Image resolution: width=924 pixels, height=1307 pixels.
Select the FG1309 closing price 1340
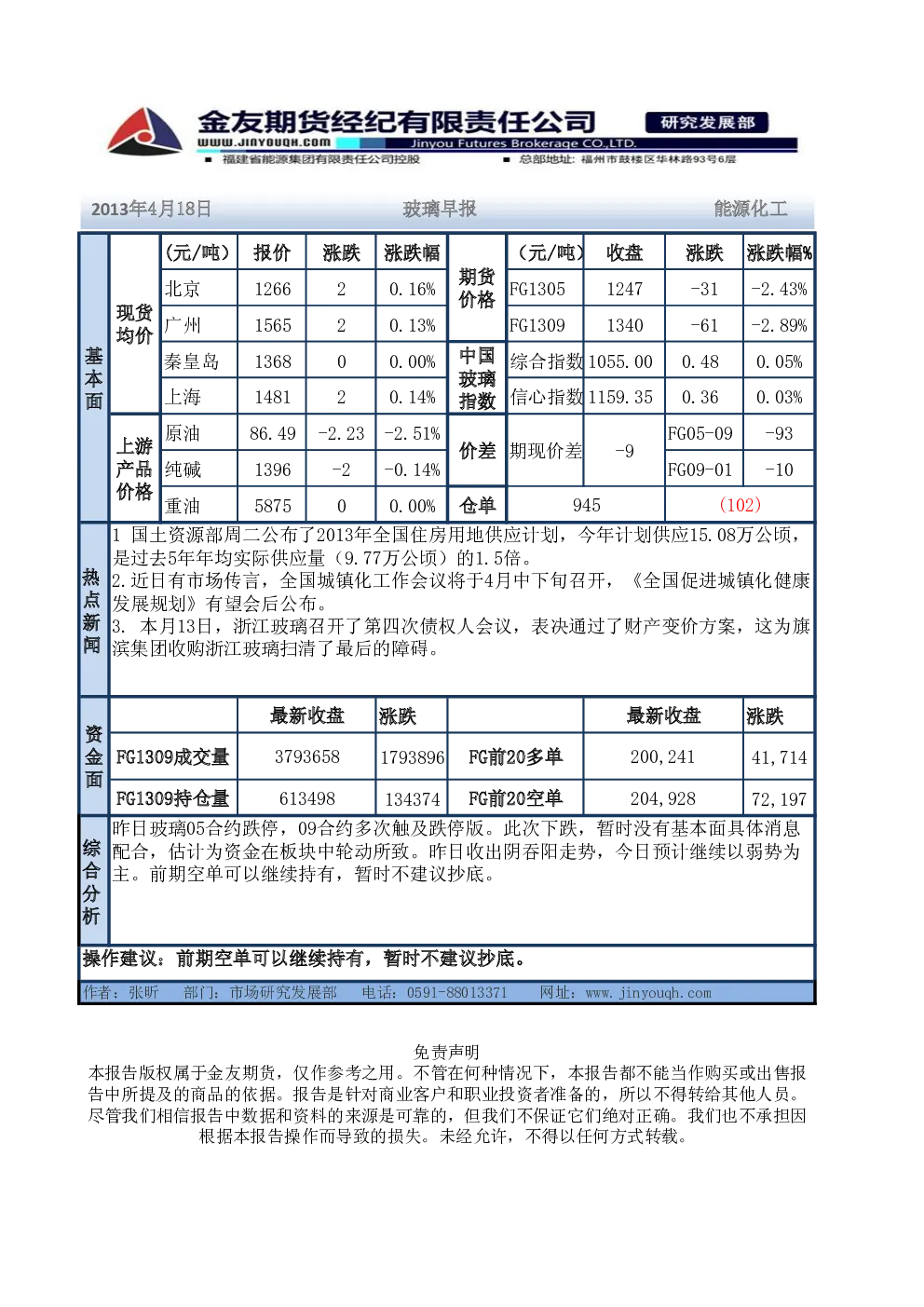pos(625,325)
